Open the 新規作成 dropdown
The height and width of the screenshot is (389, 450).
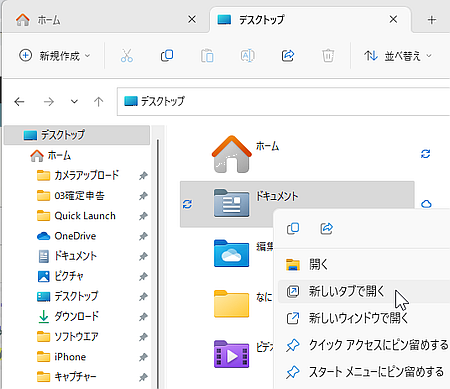[x=55, y=56]
